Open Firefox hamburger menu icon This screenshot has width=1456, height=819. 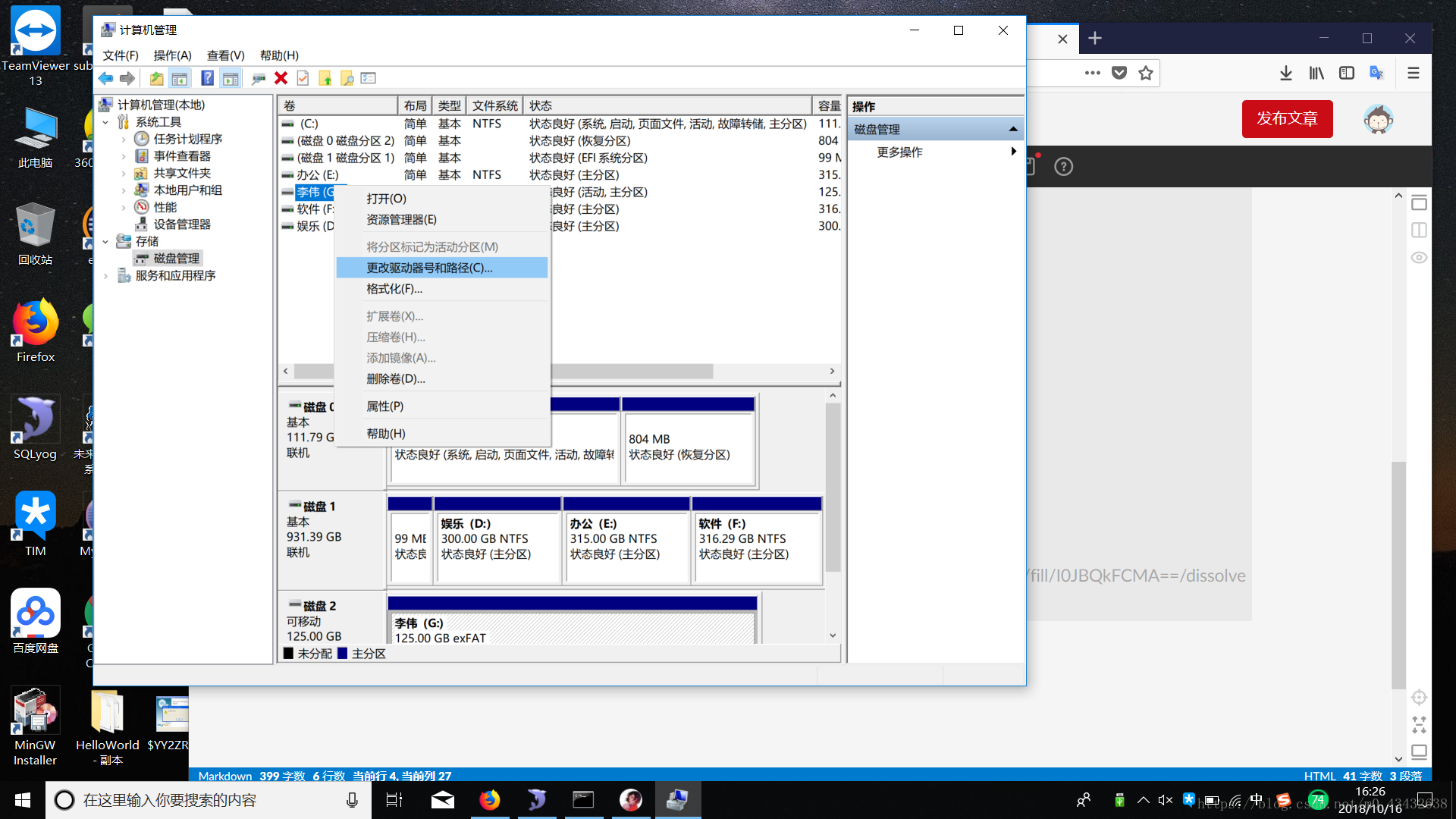click(1414, 73)
